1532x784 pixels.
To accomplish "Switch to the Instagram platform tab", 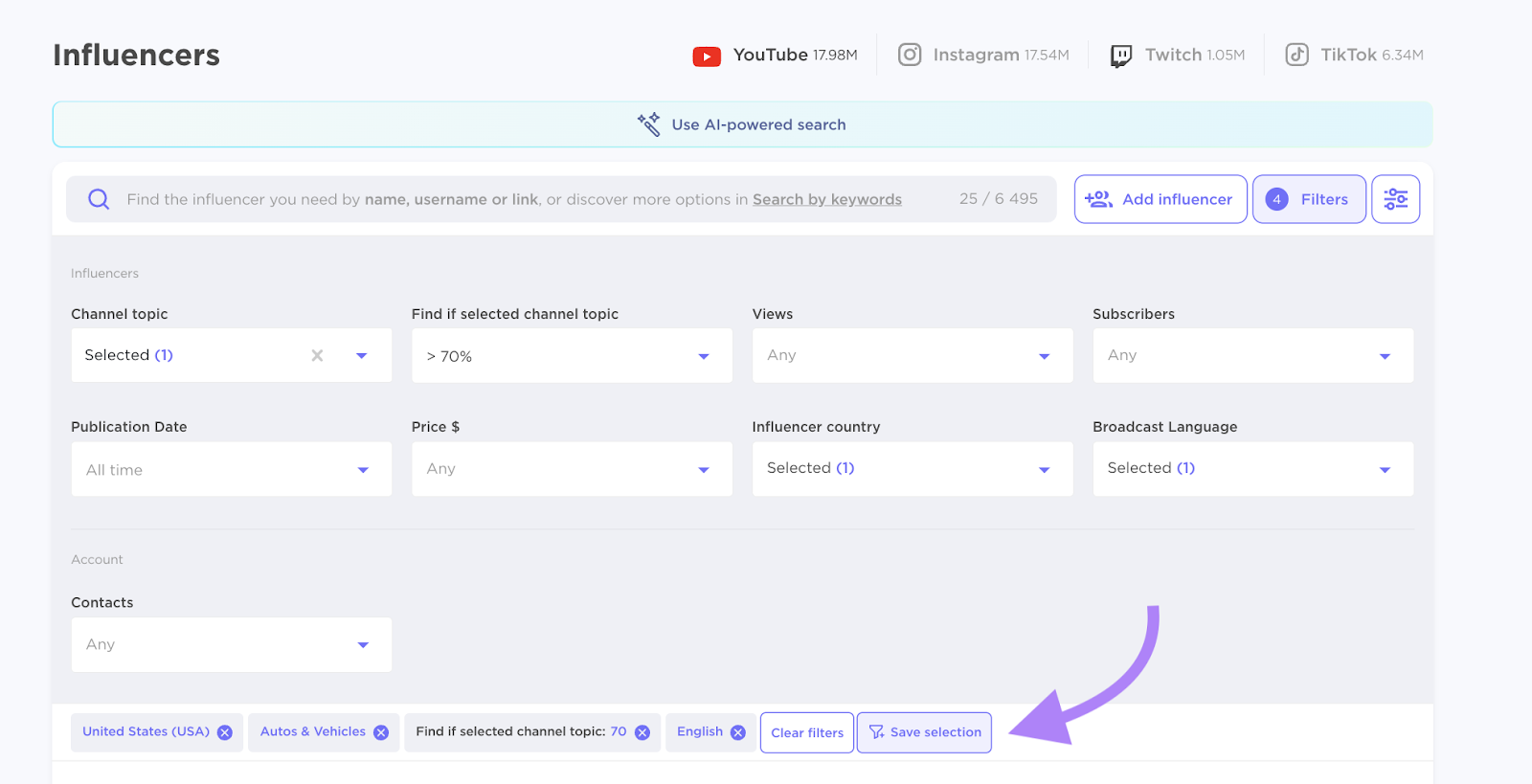I will [x=983, y=56].
